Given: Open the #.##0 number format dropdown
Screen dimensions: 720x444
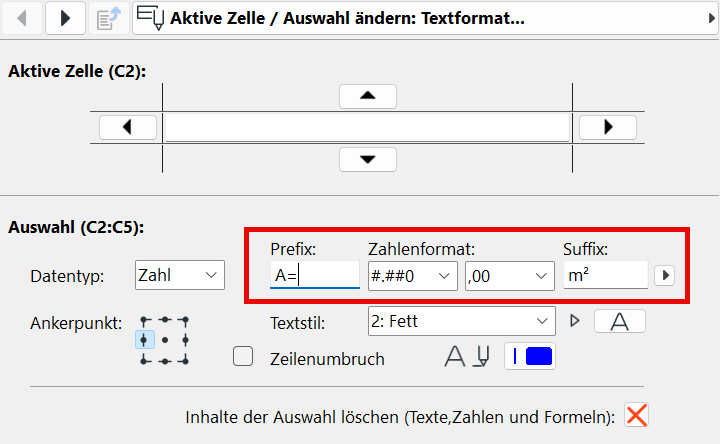Looking at the screenshot, I should click(x=412, y=276).
